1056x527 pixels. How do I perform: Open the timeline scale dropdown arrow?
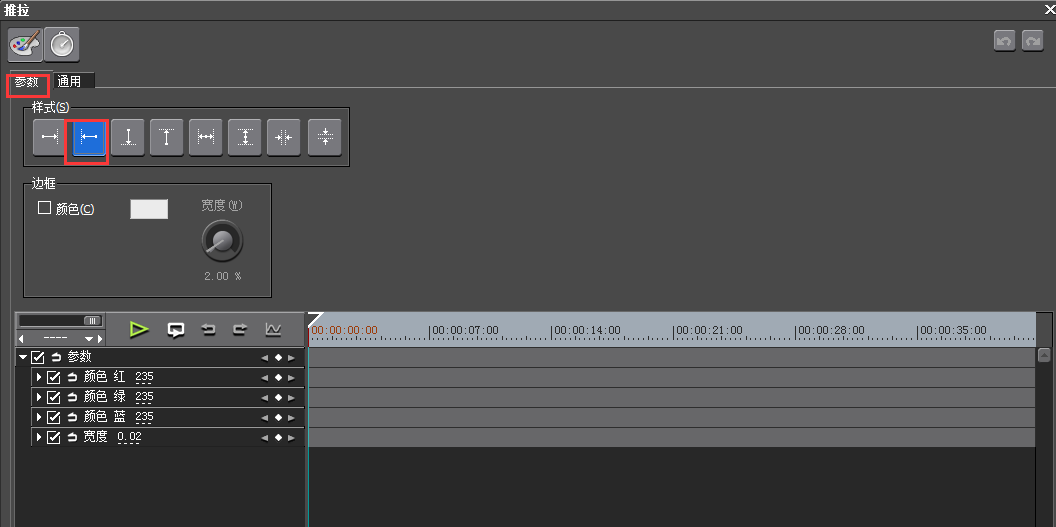coord(88,339)
